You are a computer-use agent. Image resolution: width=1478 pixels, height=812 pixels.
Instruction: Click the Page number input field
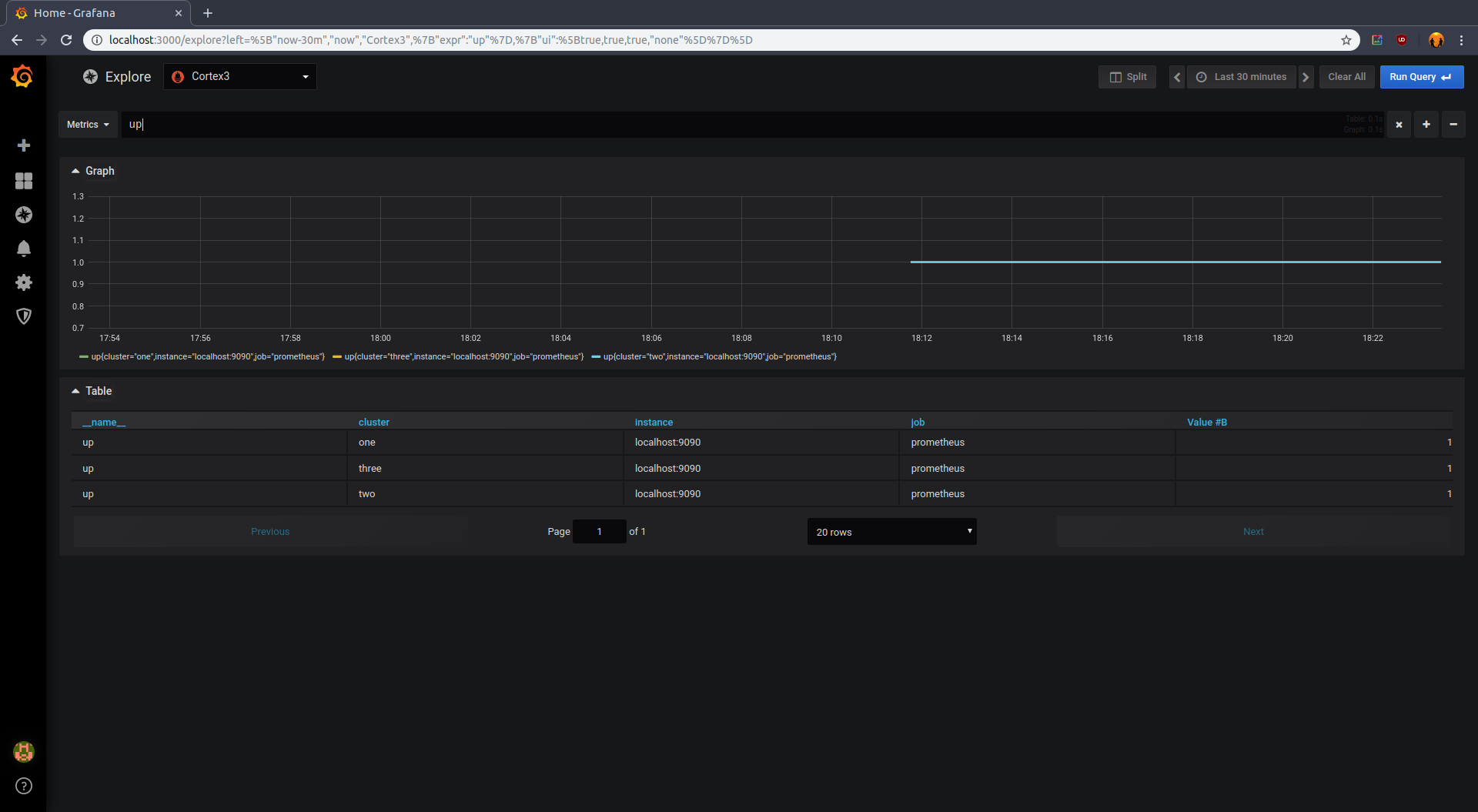[599, 531]
